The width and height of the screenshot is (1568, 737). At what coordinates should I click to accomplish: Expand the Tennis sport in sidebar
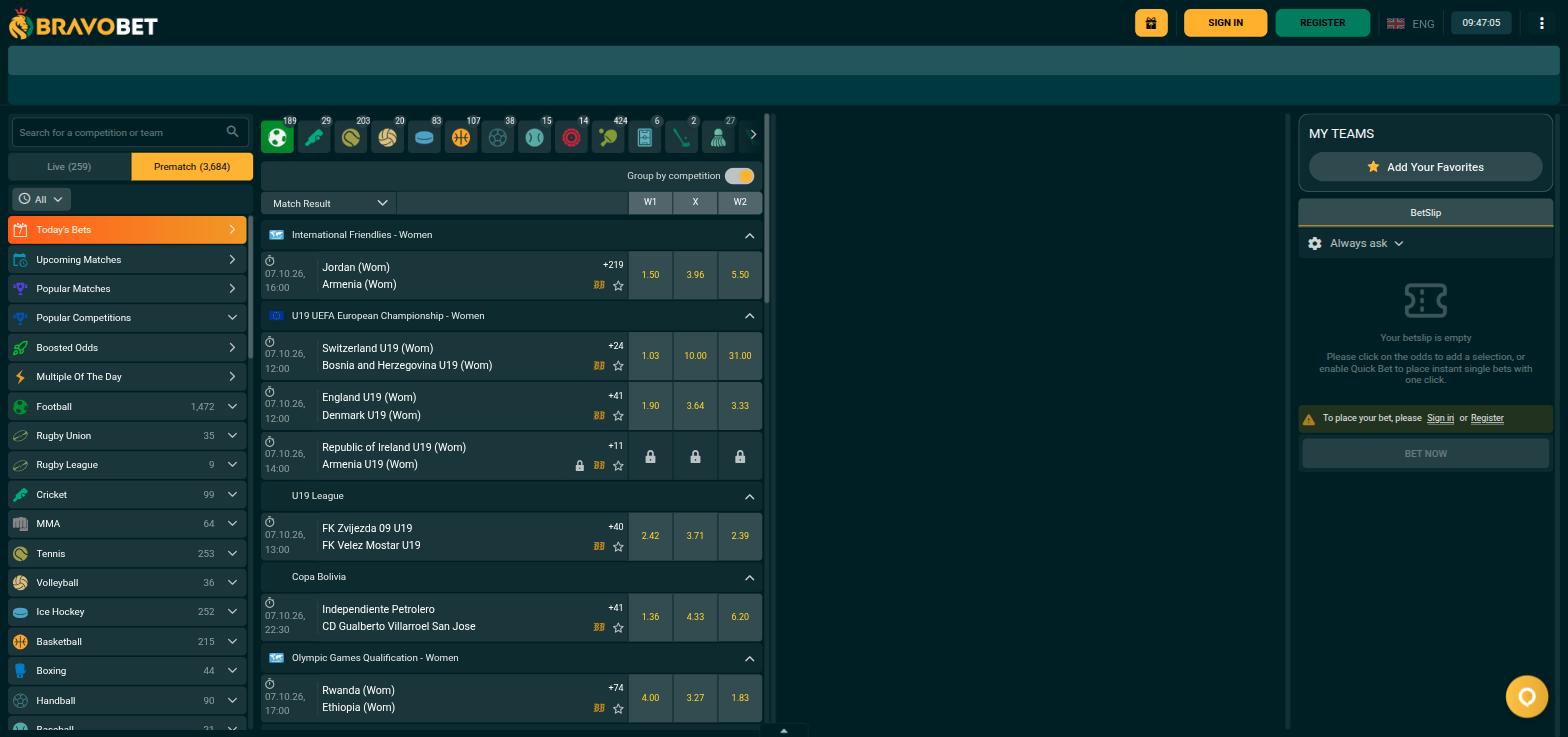click(232, 553)
